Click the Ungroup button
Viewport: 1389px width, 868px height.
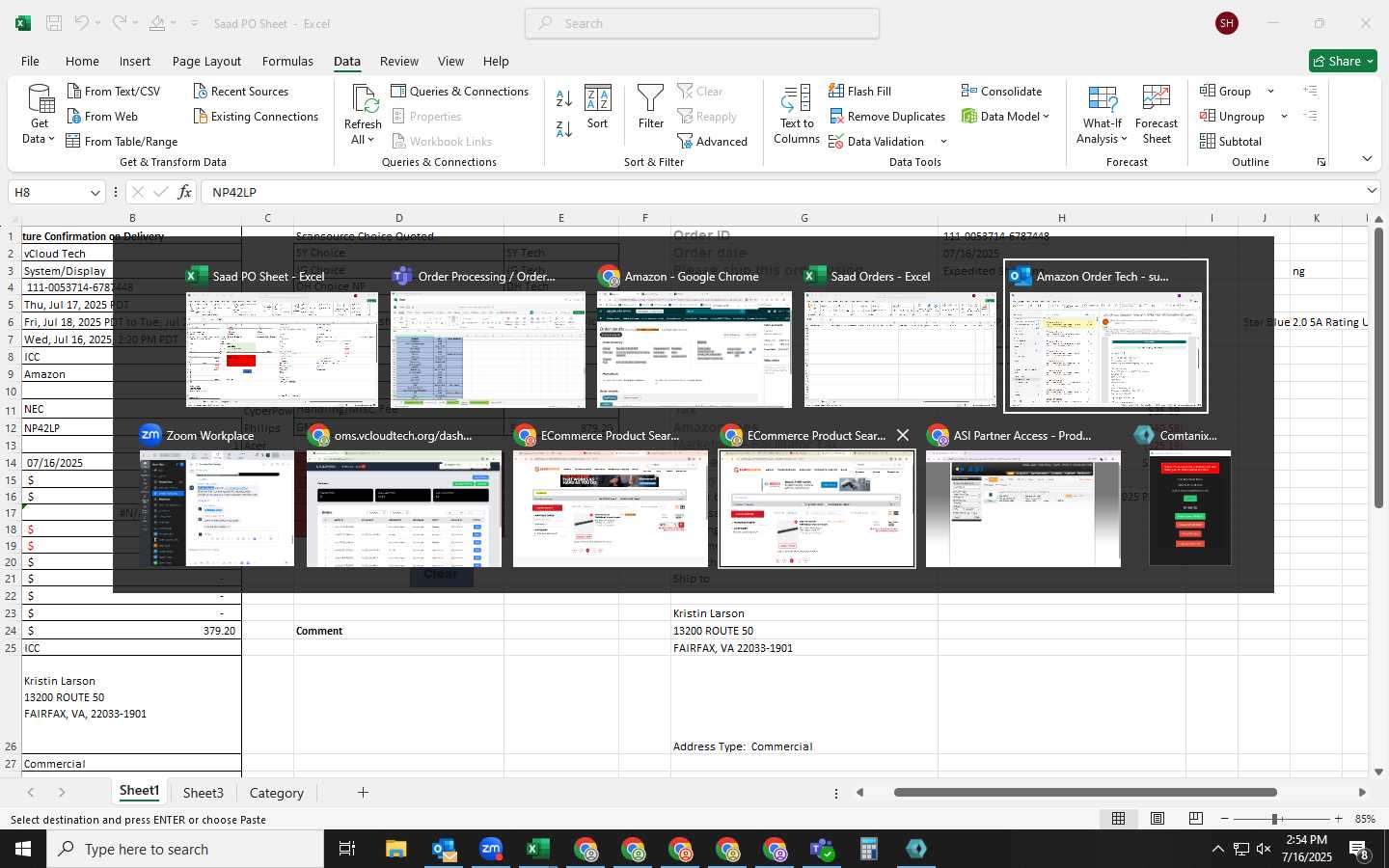1233,116
